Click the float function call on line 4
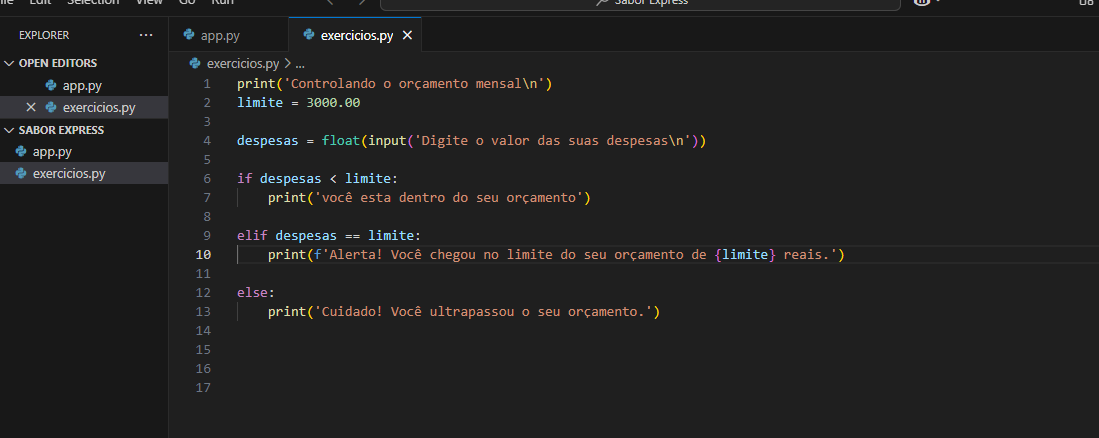 [341, 141]
